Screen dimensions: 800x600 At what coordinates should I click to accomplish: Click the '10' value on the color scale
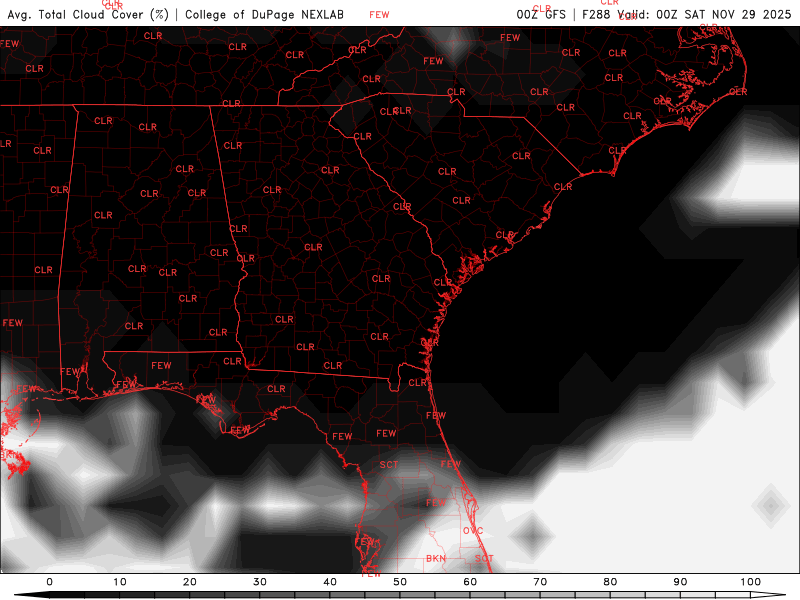(x=119, y=582)
